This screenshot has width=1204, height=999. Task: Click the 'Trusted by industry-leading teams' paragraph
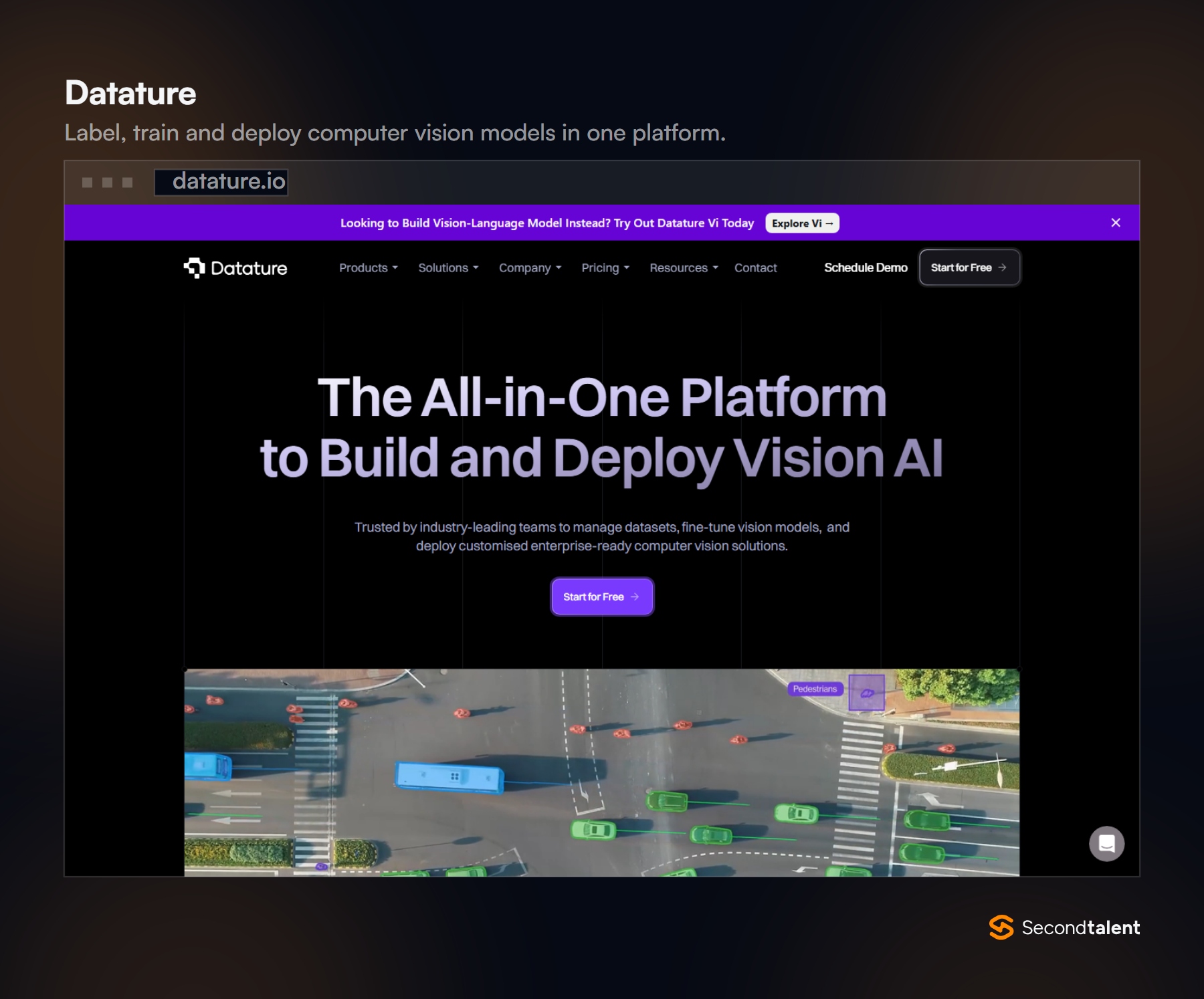pyautogui.click(x=601, y=536)
